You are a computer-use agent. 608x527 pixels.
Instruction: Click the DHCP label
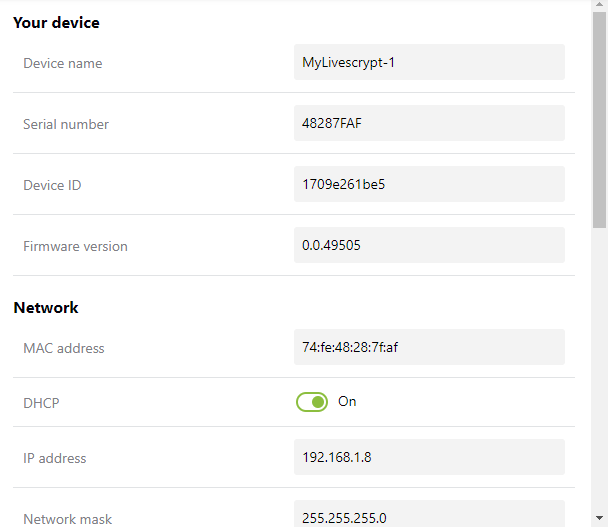point(41,403)
